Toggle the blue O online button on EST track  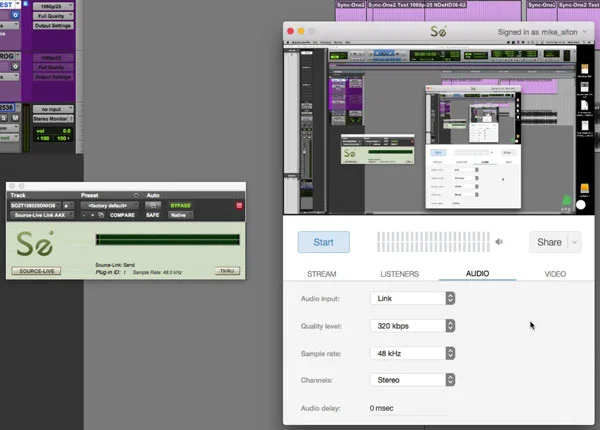click(x=15, y=15)
